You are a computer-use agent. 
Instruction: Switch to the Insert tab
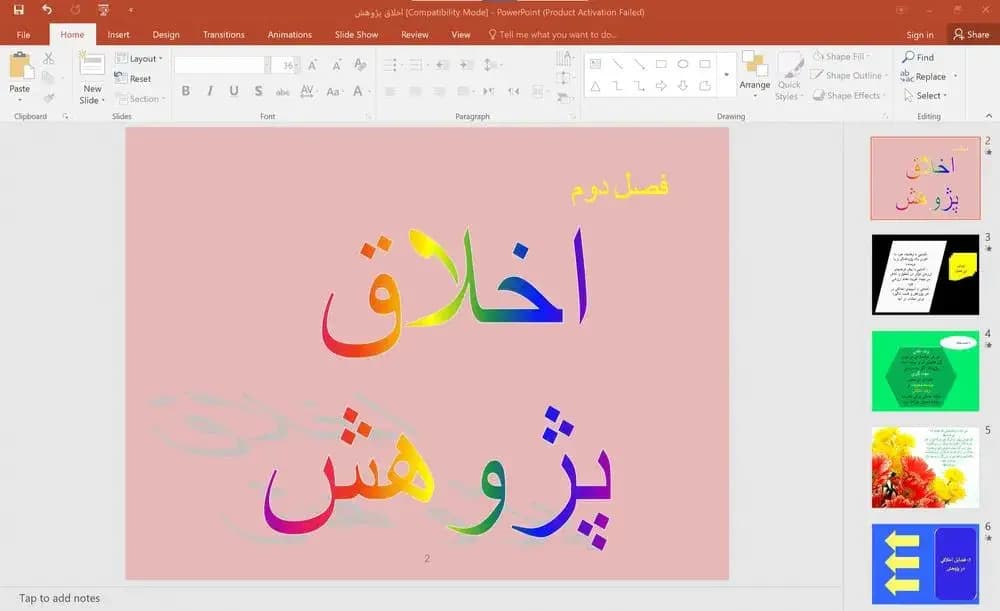118,34
